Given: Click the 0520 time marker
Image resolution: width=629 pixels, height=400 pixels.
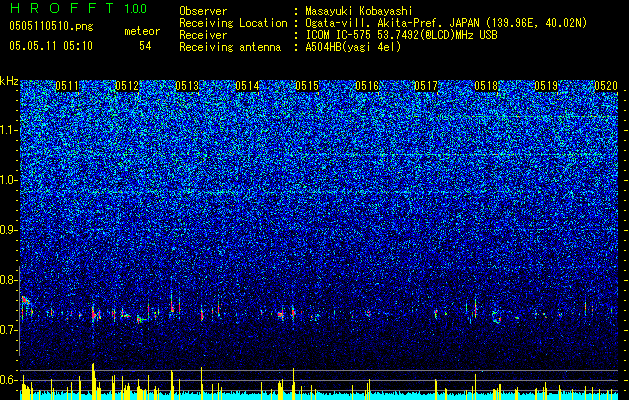Looking at the screenshot, I should [606, 86].
